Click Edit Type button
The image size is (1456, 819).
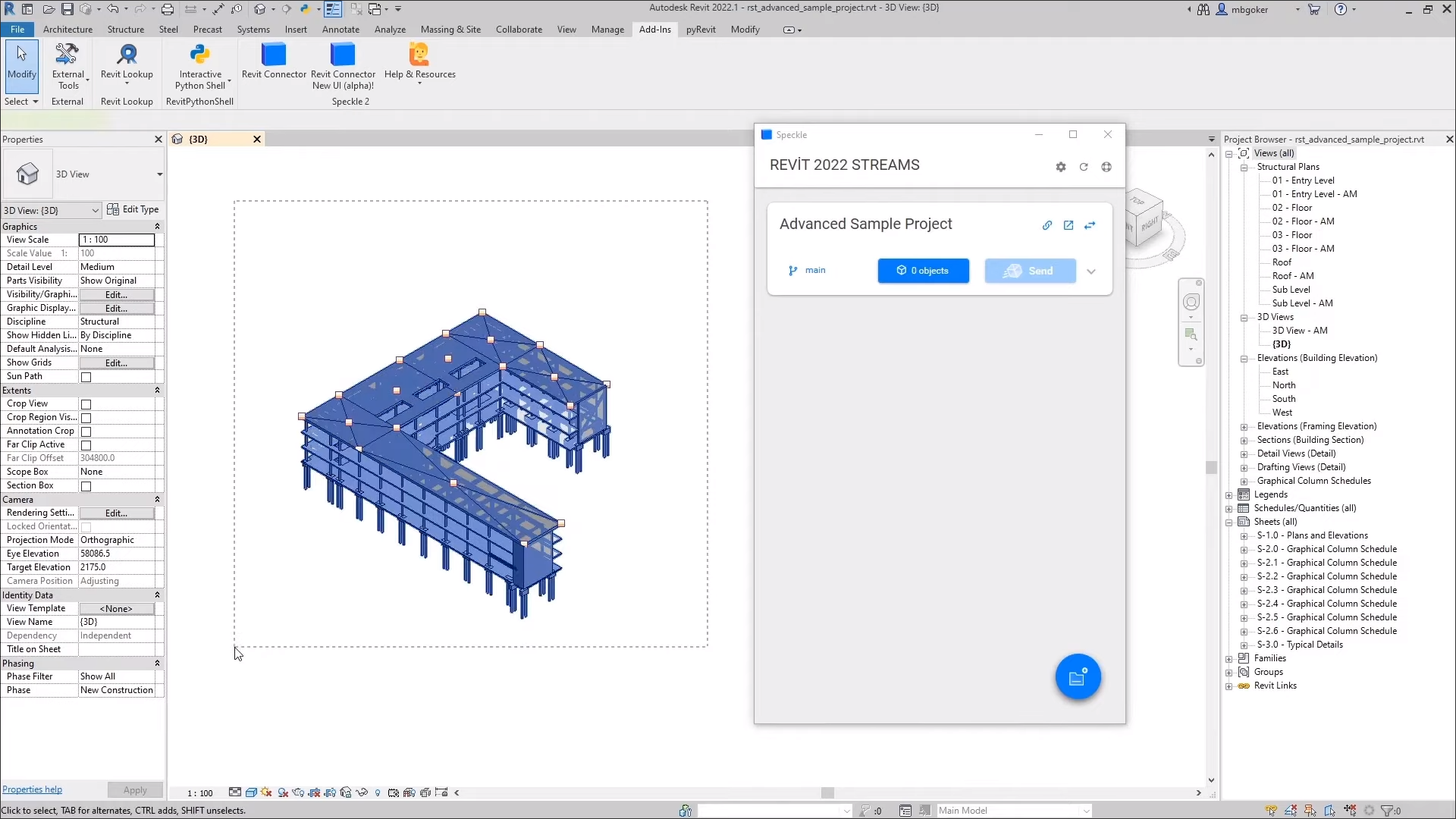click(x=133, y=209)
